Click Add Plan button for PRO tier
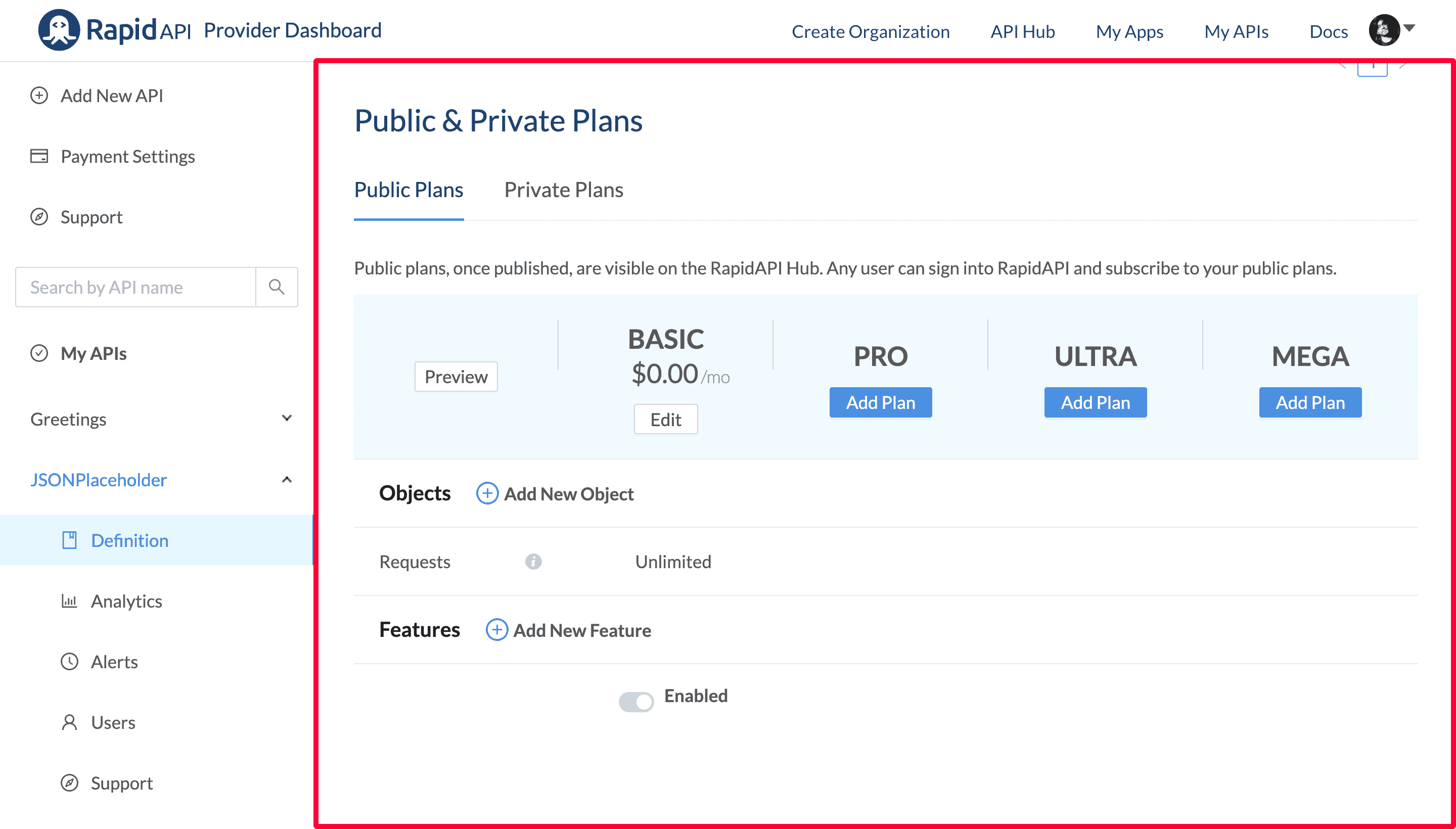This screenshot has width=1456, height=829. (x=880, y=402)
